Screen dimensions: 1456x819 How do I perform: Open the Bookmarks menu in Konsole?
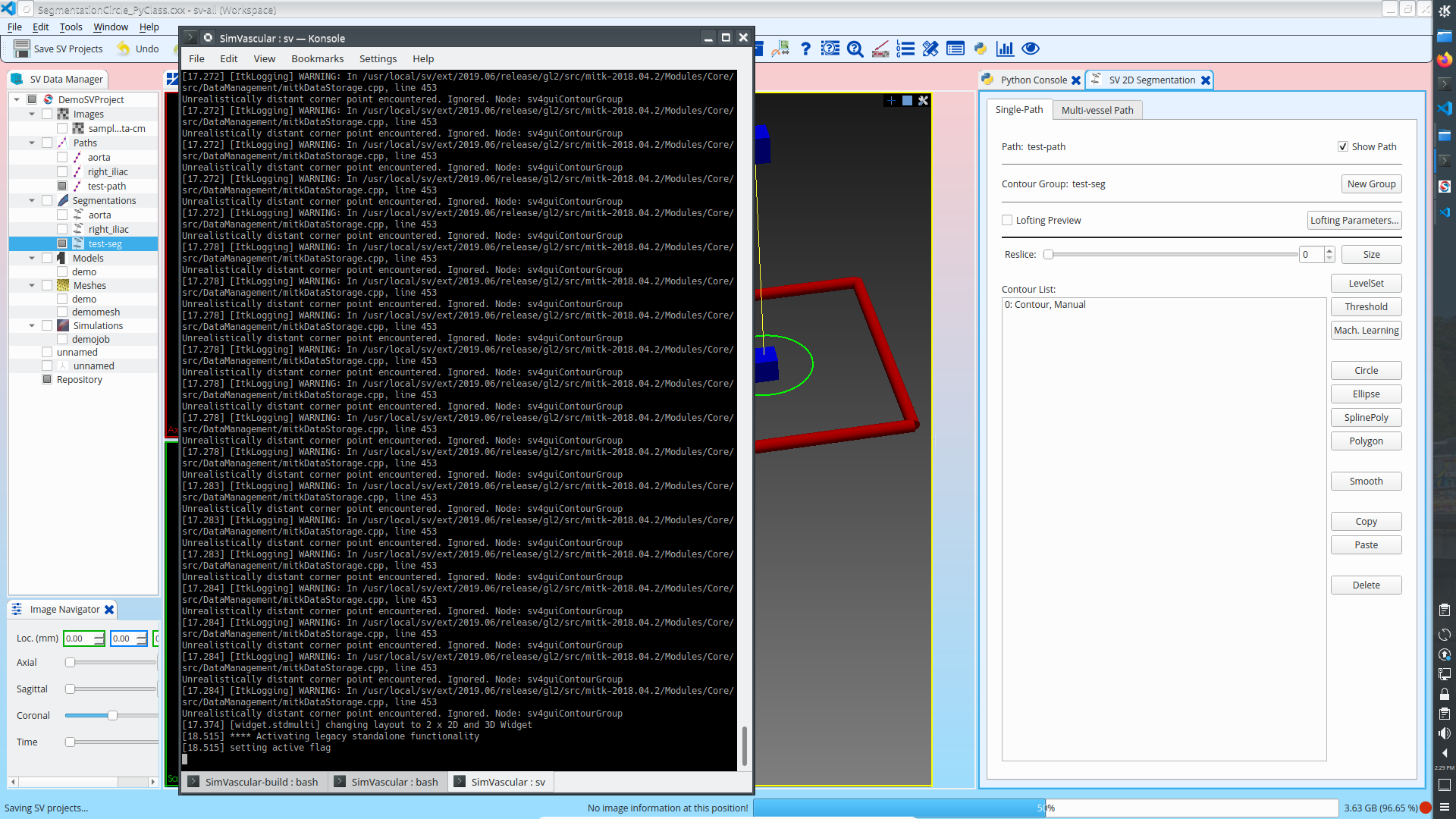click(317, 58)
